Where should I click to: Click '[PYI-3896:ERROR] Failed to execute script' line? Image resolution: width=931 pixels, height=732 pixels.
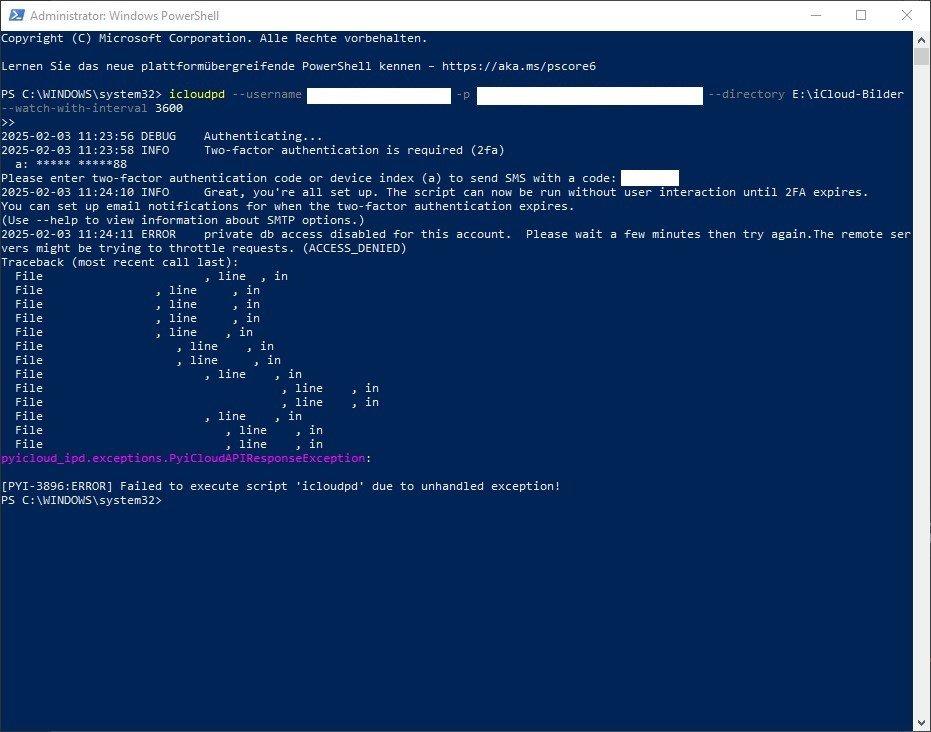pos(280,486)
